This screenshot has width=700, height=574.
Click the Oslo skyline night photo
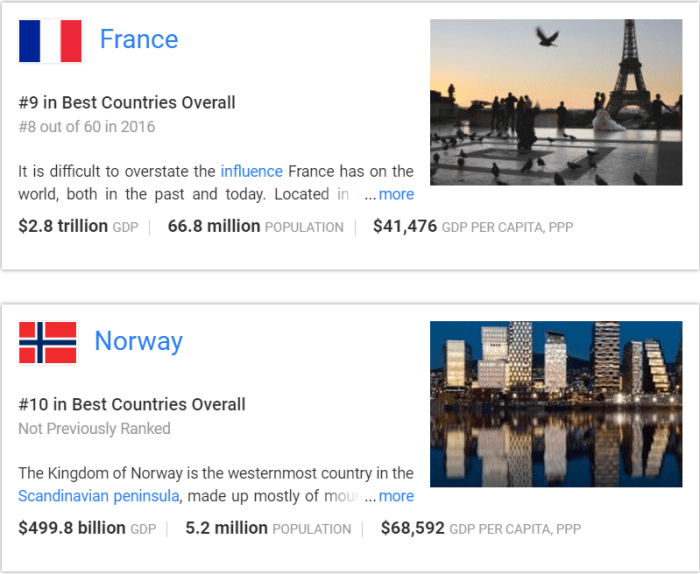point(556,404)
